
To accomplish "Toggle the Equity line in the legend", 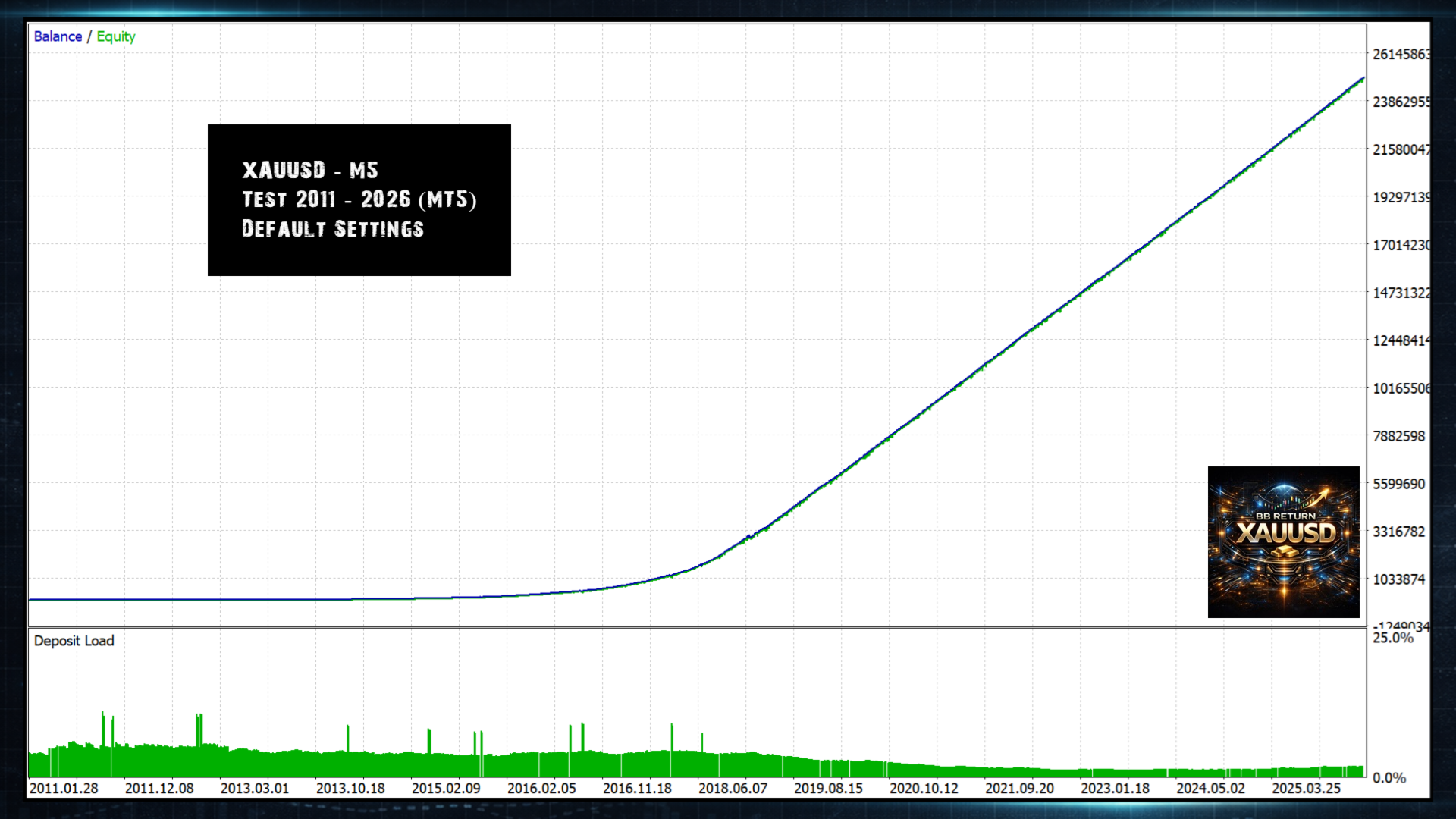I will click(x=116, y=36).
